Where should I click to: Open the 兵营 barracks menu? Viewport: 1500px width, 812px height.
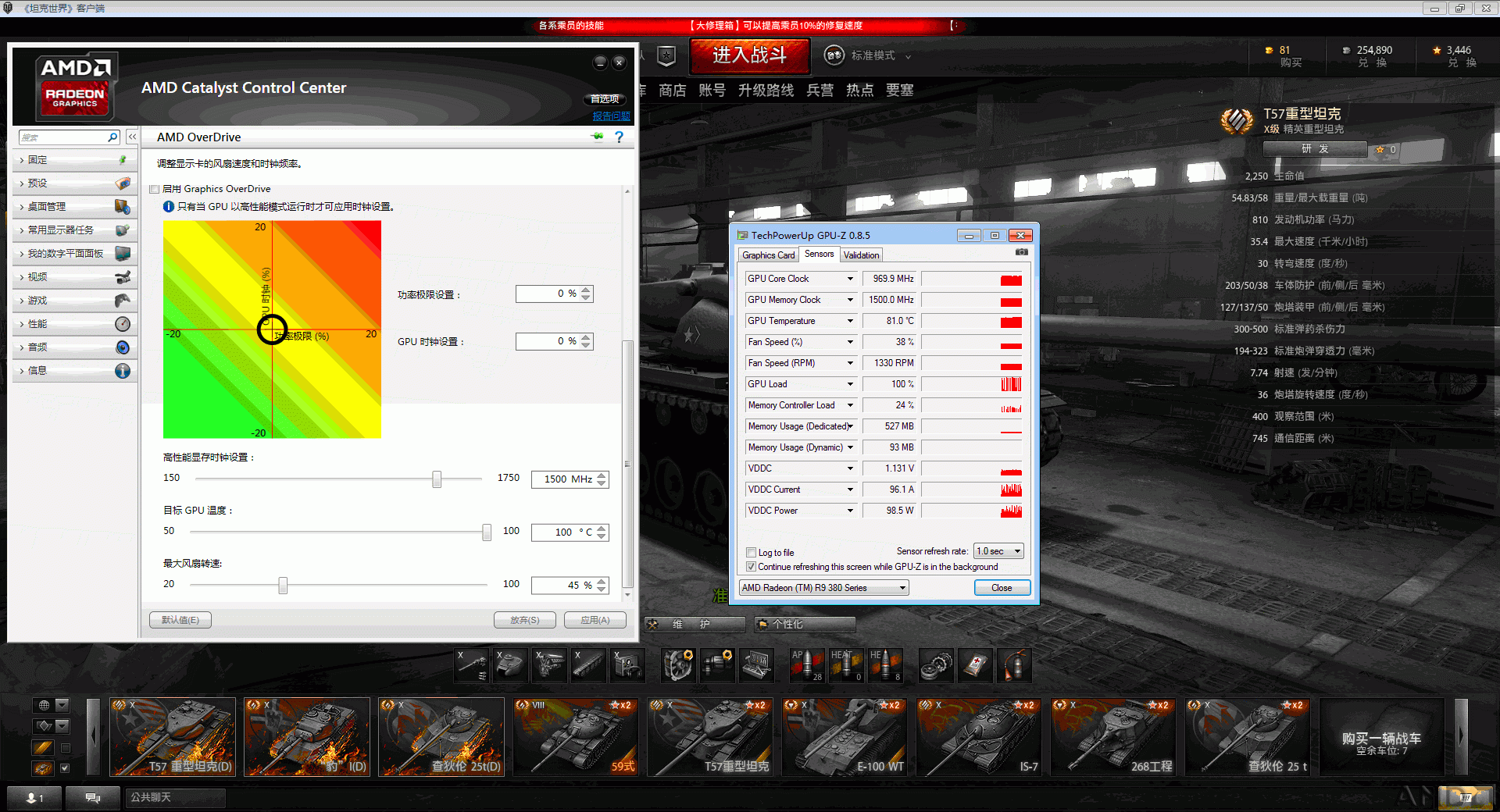coord(820,91)
